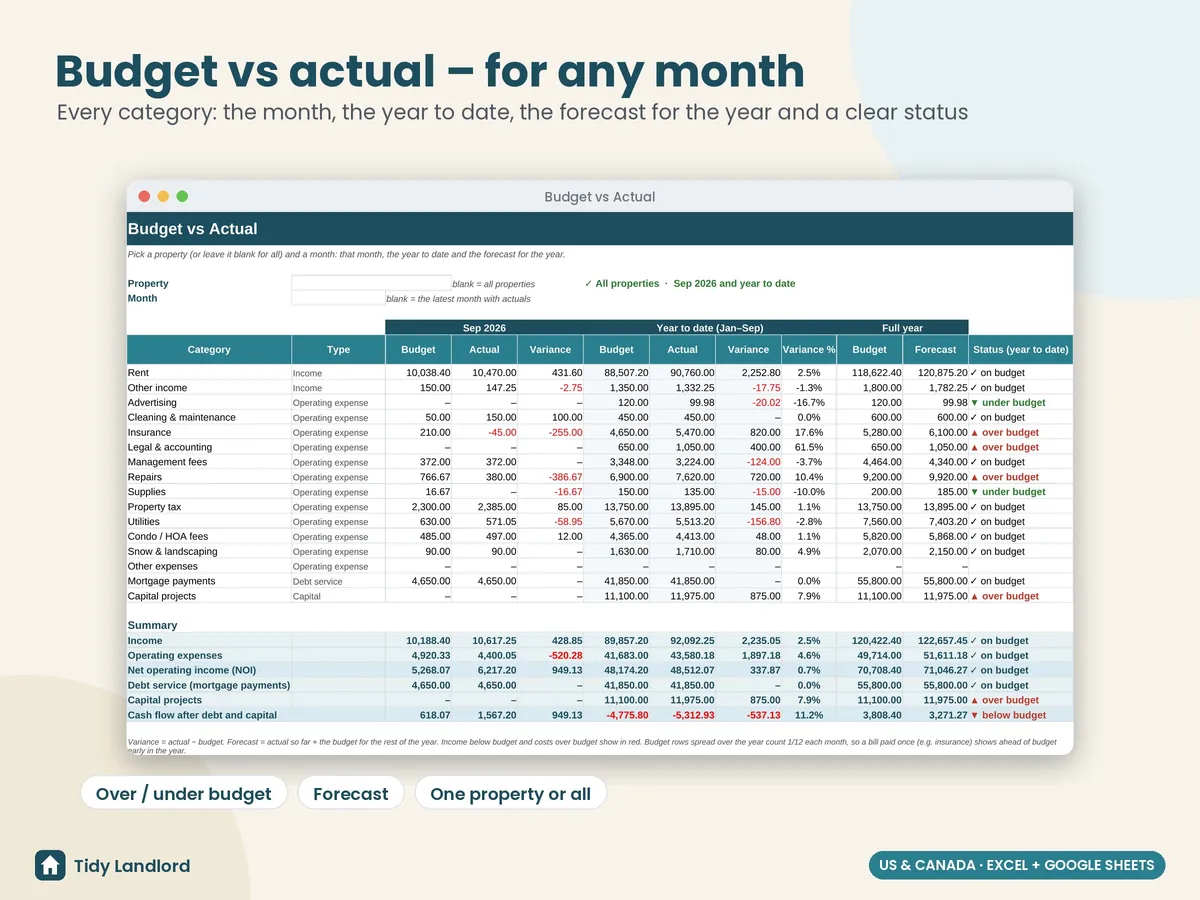Click the yellow minimize dot in window bar

pos(163,196)
